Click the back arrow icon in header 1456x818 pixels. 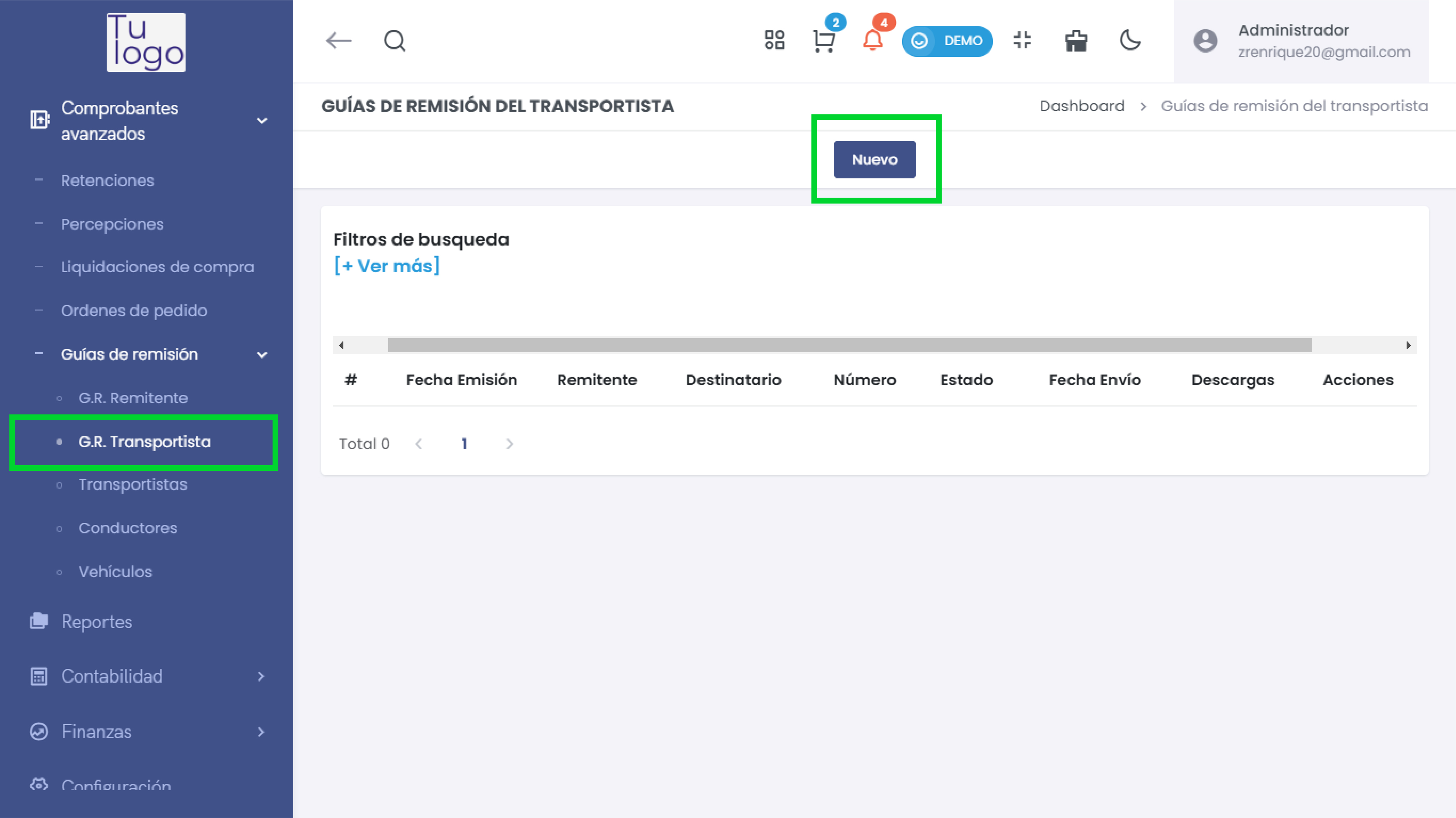click(338, 41)
